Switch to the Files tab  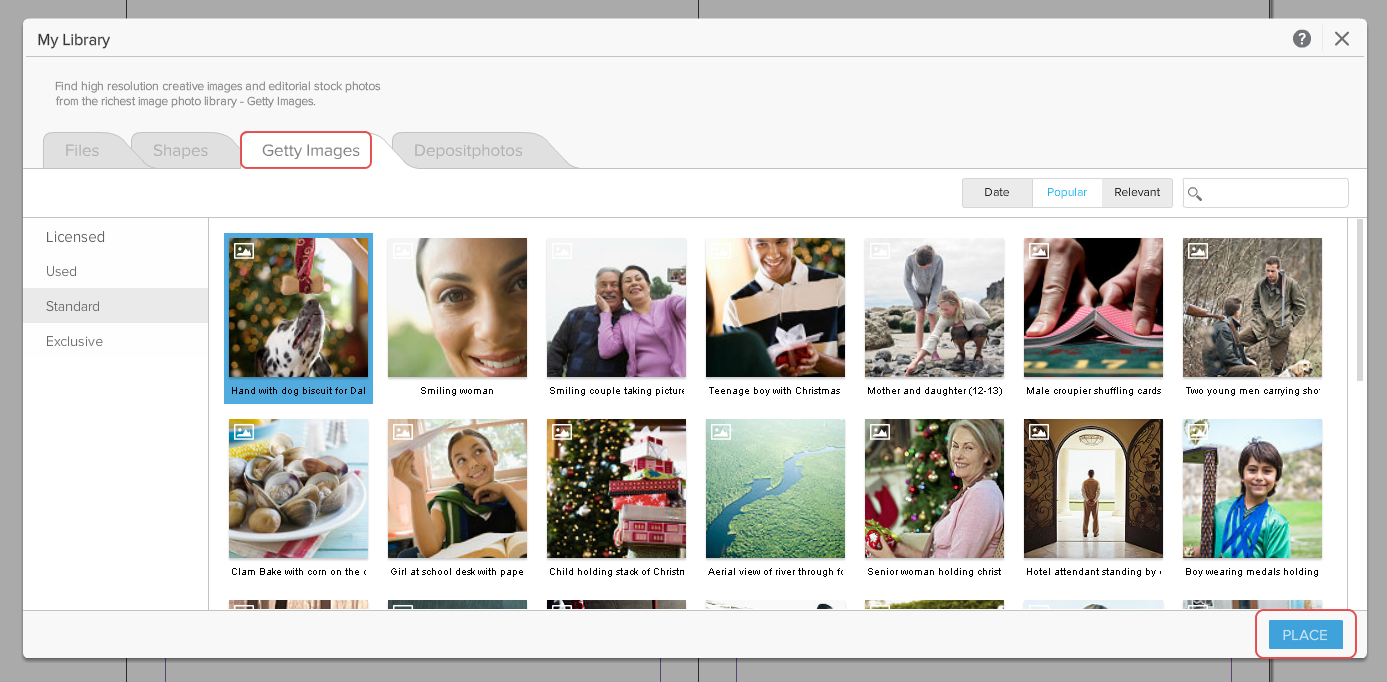(82, 151)
